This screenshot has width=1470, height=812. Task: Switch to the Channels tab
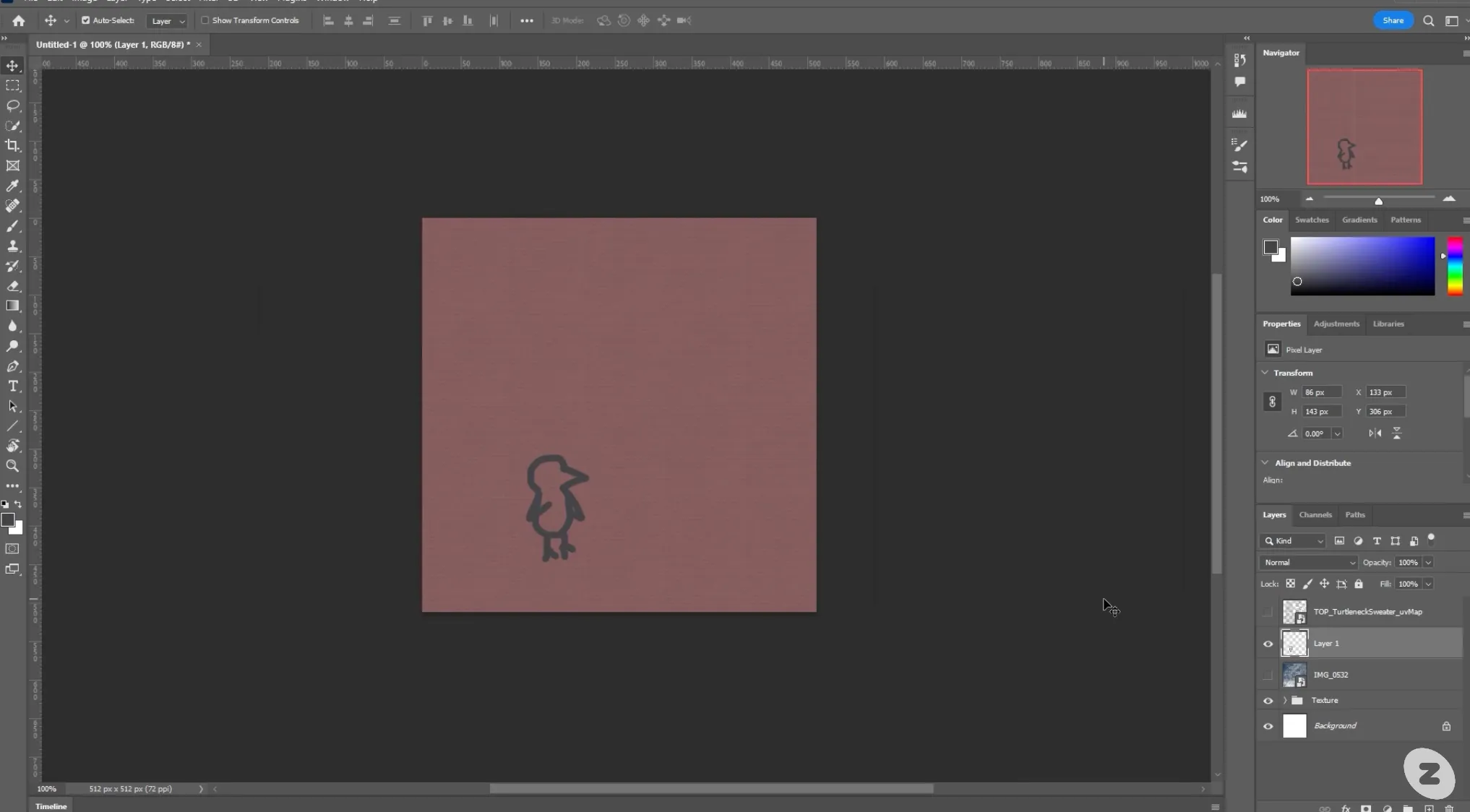click(x=1315, y=515)
